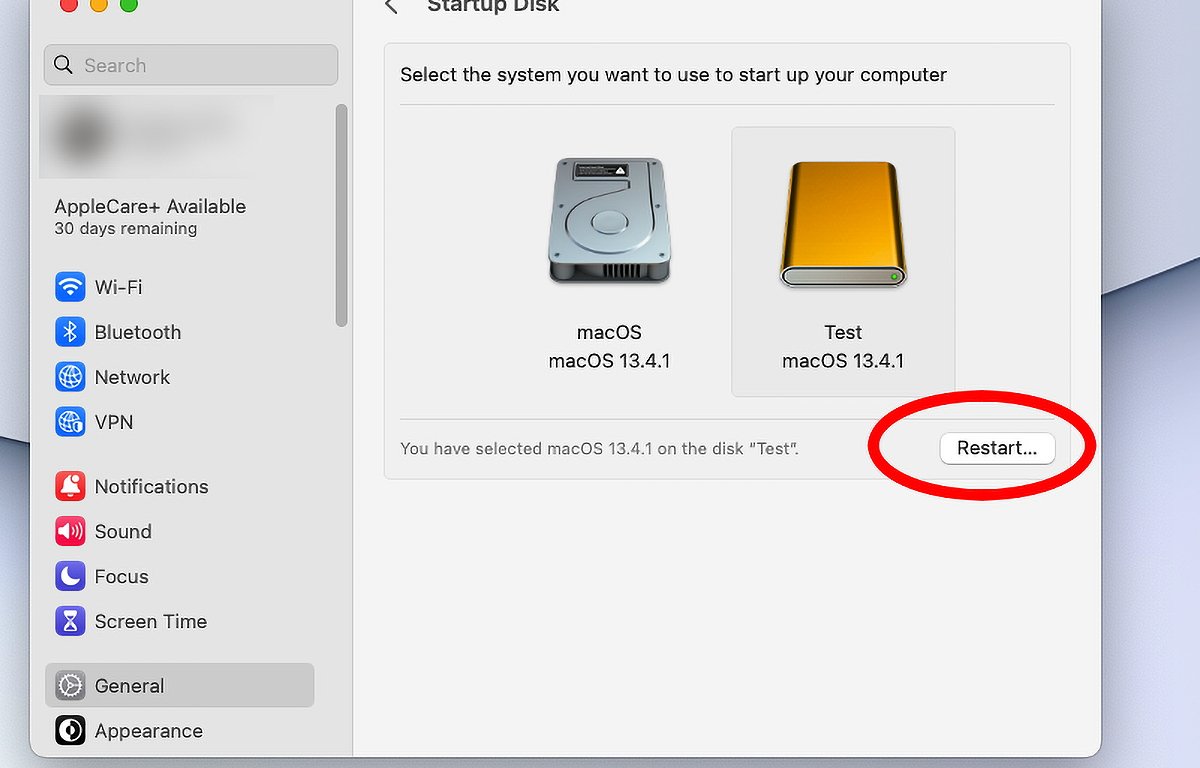Screen dimensions: 1200x768
Task: Open Appearance settings icon
Action: pos(70,731)
